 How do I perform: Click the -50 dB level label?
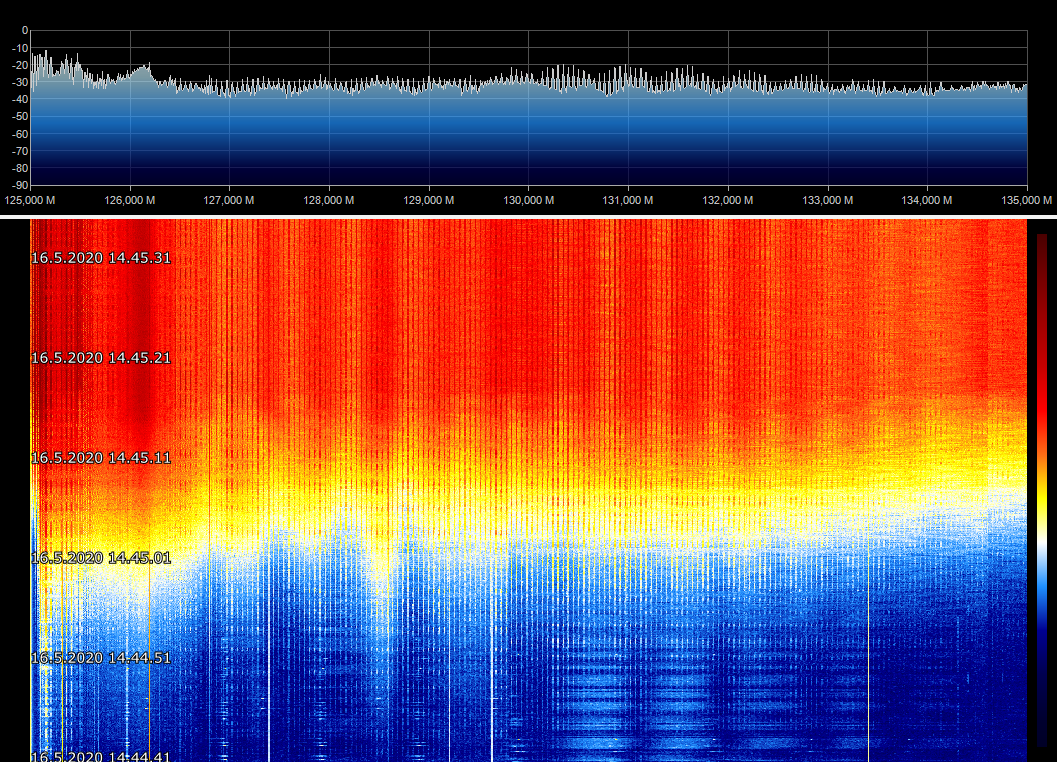(x=20, y=117)
